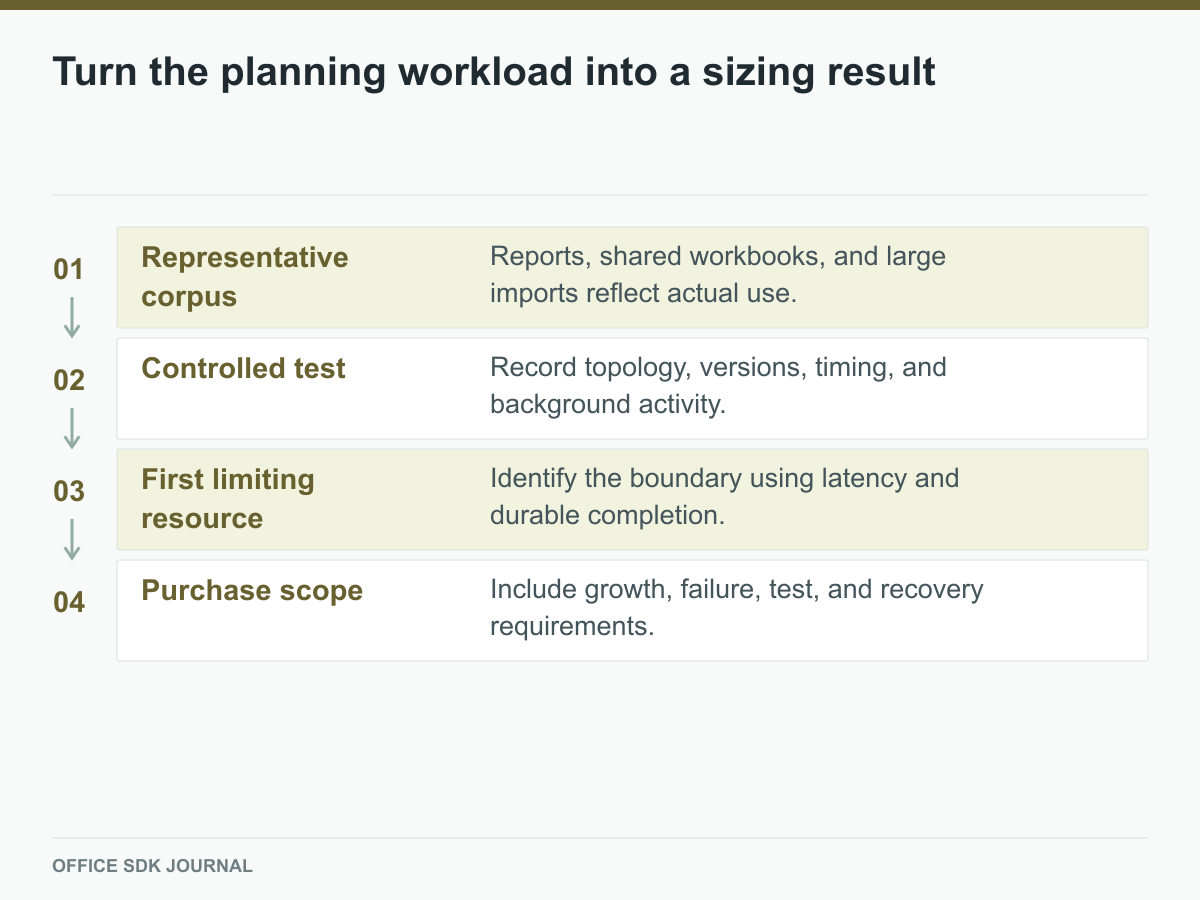Select the slide title about sizing result
Screen dimensions: 1200x900
click(494, 72)
